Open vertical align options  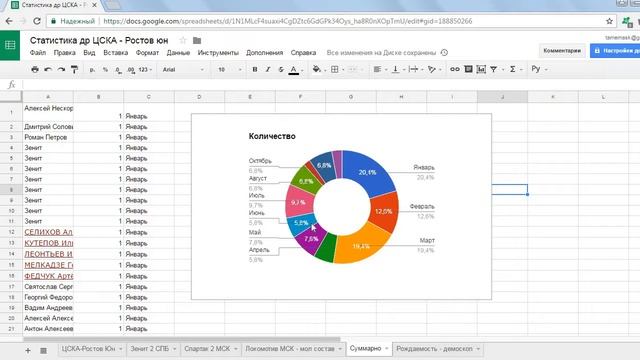pos(396,69)
